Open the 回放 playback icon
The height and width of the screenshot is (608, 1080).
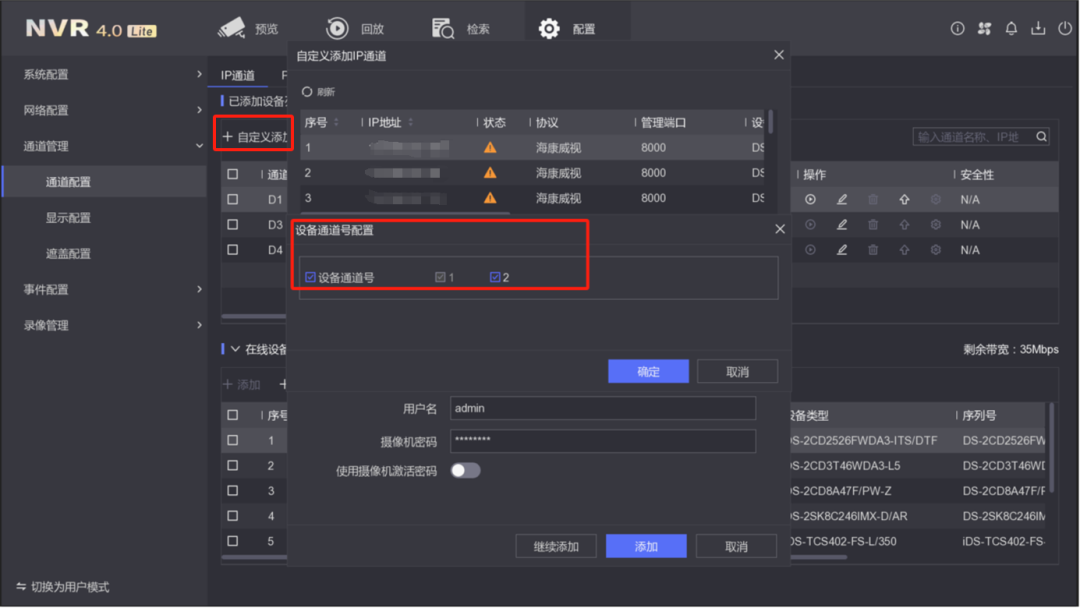[338, 28]
